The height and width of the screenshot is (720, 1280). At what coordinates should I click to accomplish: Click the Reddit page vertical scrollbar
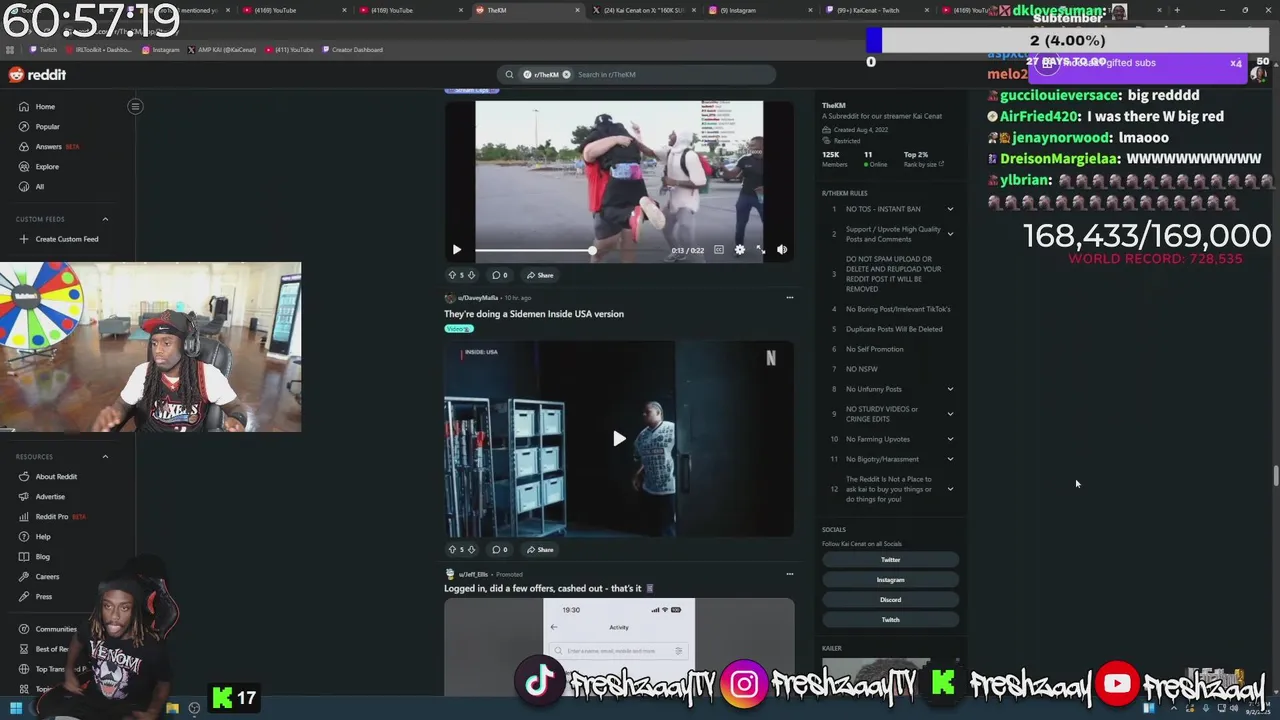1275,475
